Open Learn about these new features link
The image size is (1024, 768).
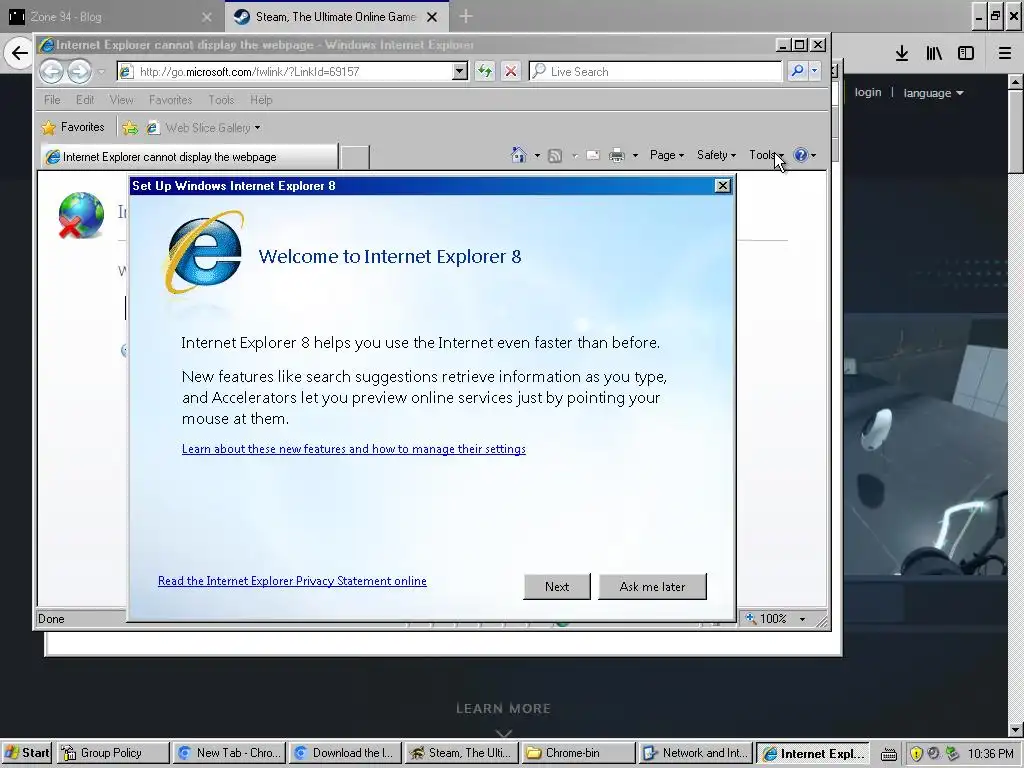(354, 449)
